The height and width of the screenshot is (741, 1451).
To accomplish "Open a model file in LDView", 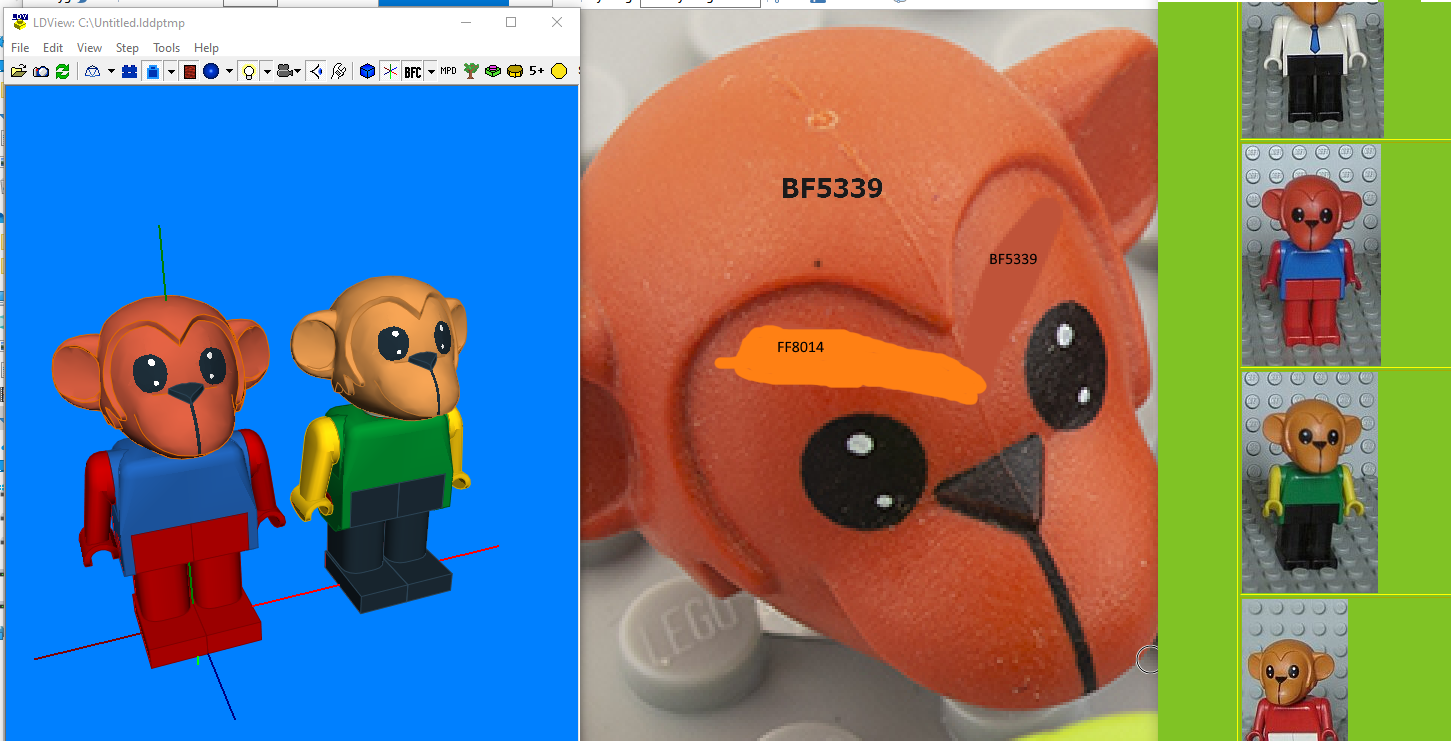I will (18, 71).
